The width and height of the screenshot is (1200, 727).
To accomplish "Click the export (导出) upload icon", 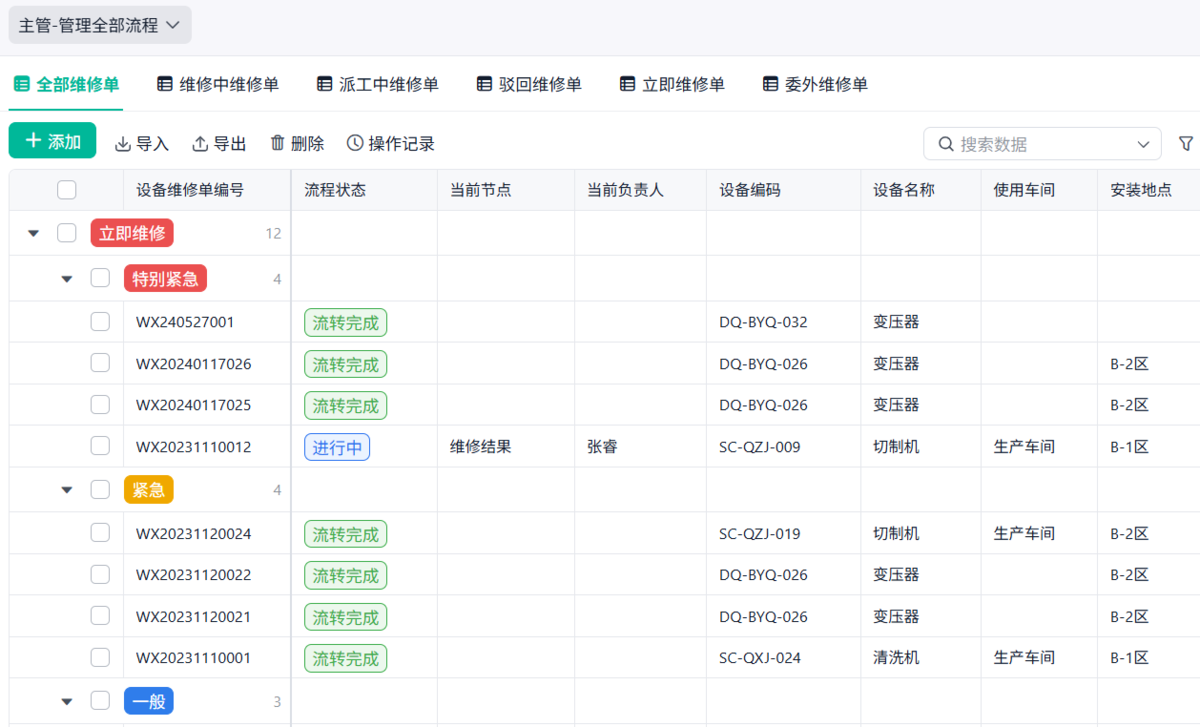I will coord(200,144).
